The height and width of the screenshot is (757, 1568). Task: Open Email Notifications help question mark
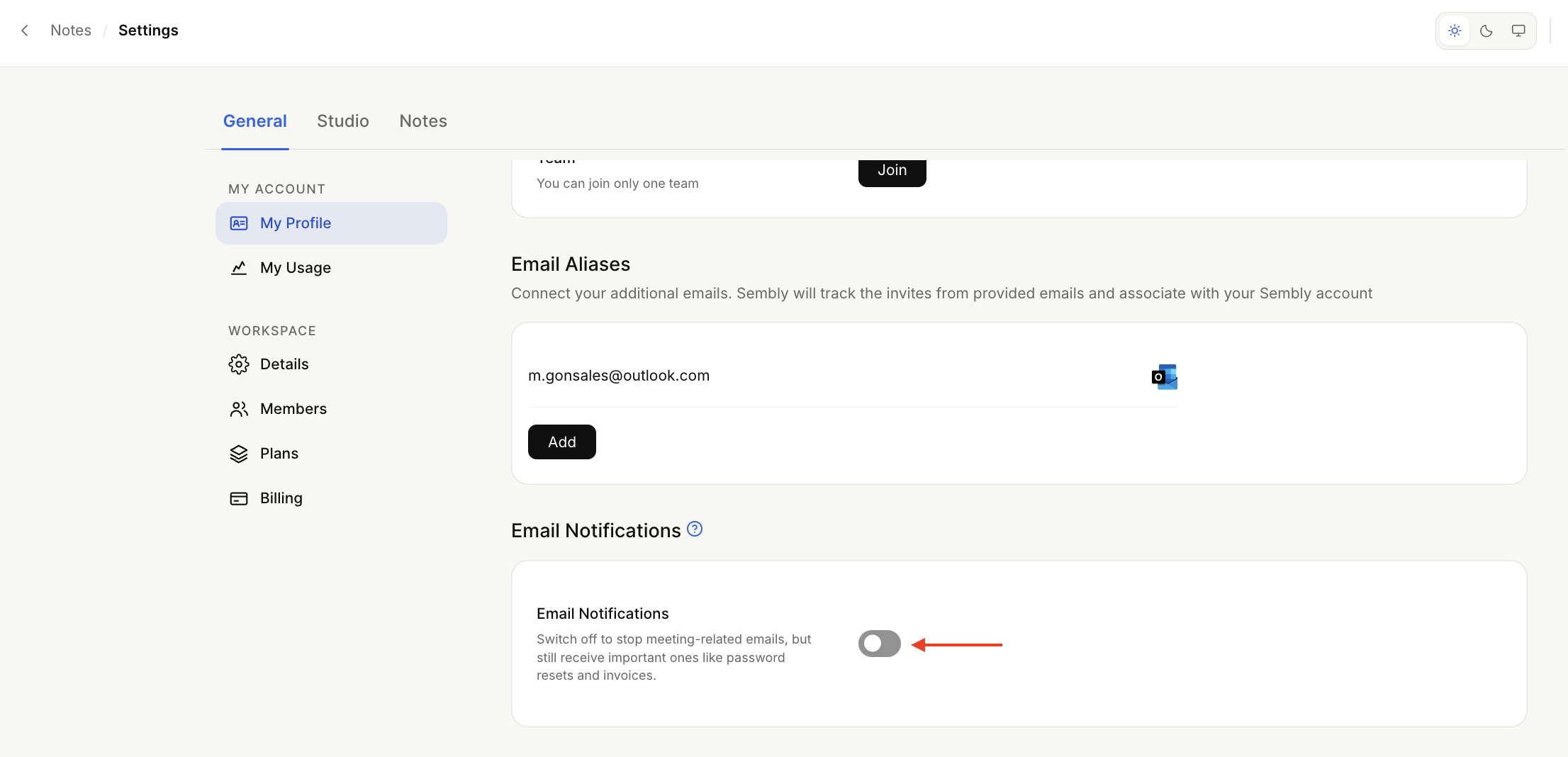point(695,529)
